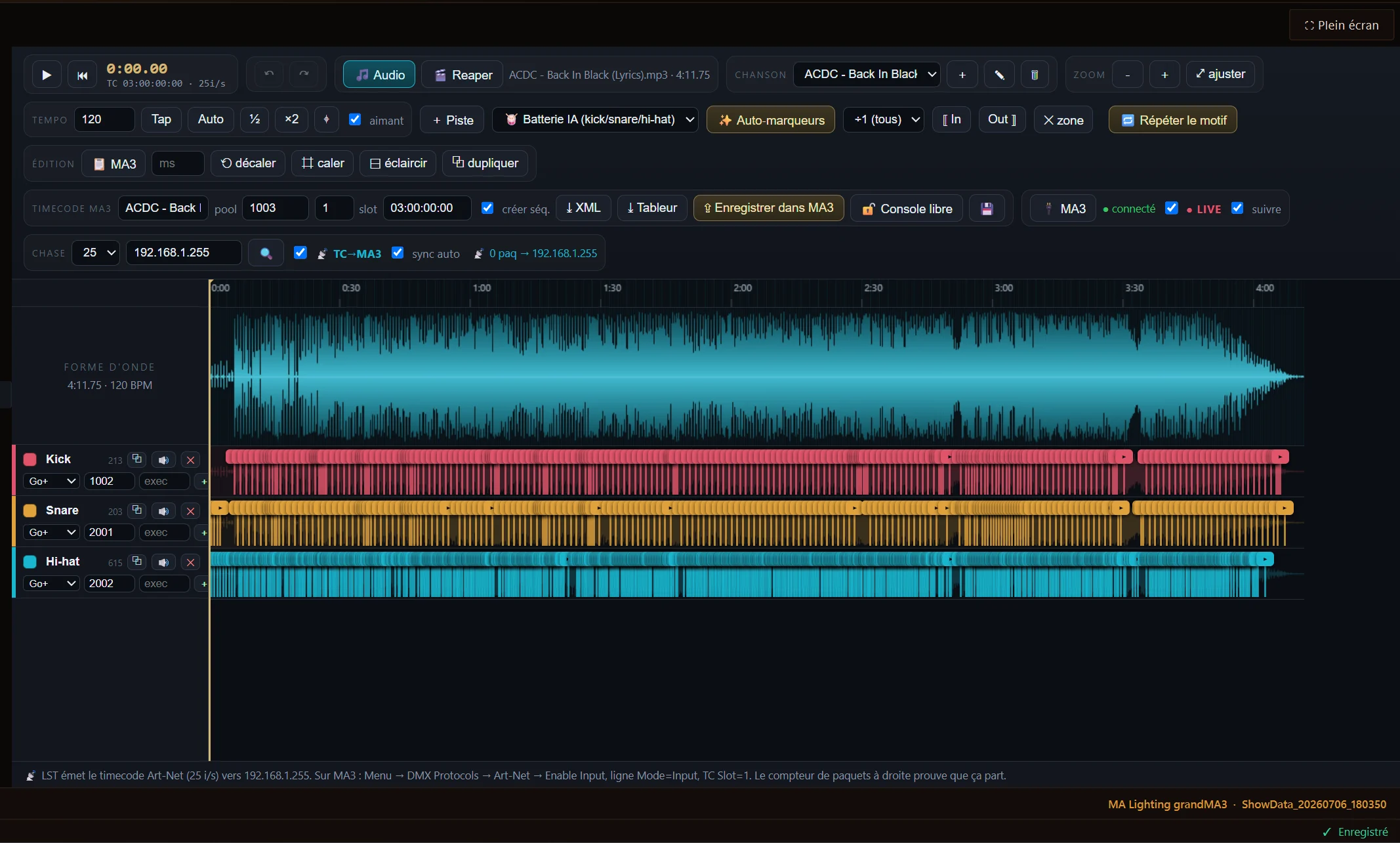Click Enregistrer dans MA3 button
This screenshot has width=1400, height=843.
coord(768,208)
